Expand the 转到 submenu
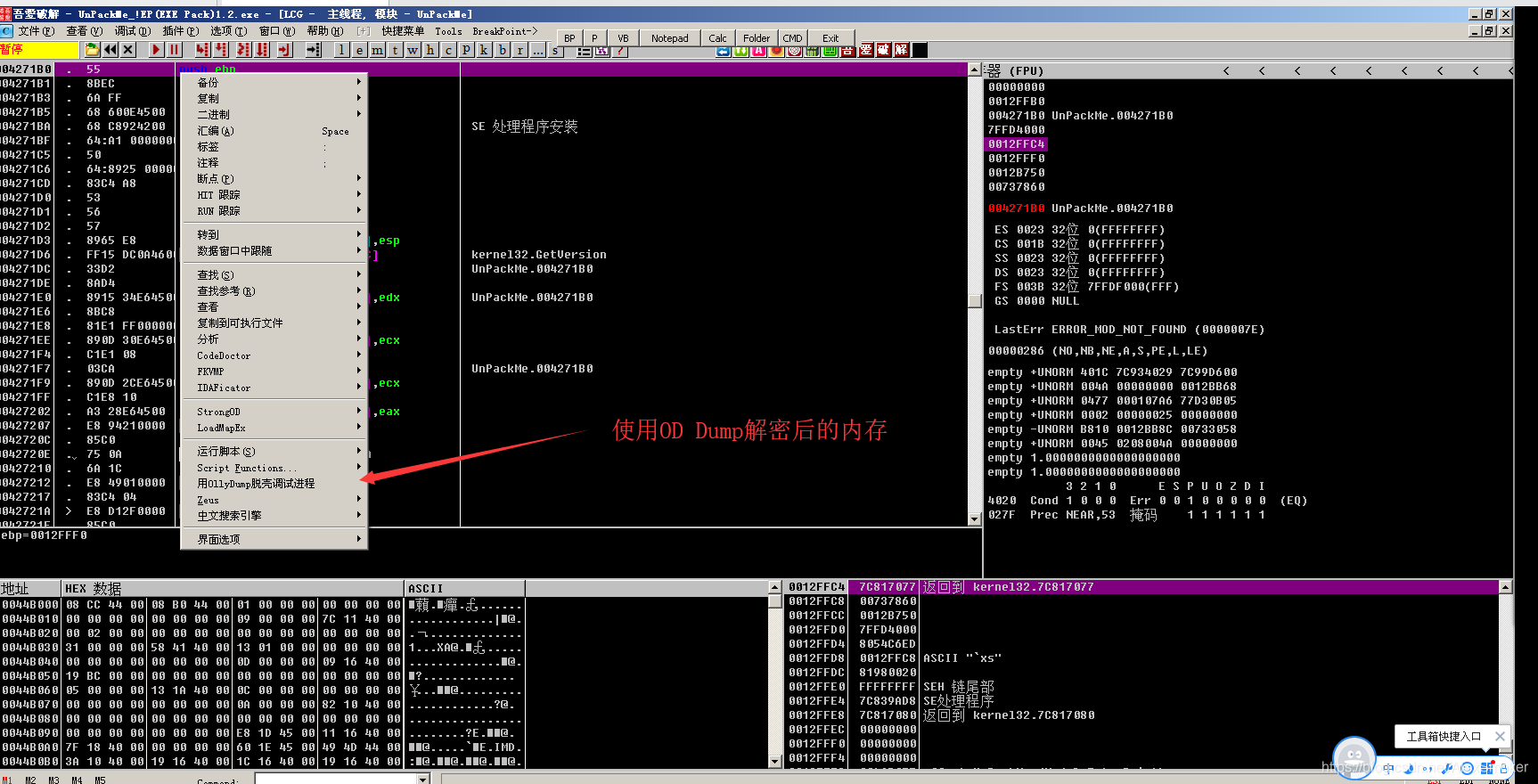Screen dimensions: 1538x784 274,235
